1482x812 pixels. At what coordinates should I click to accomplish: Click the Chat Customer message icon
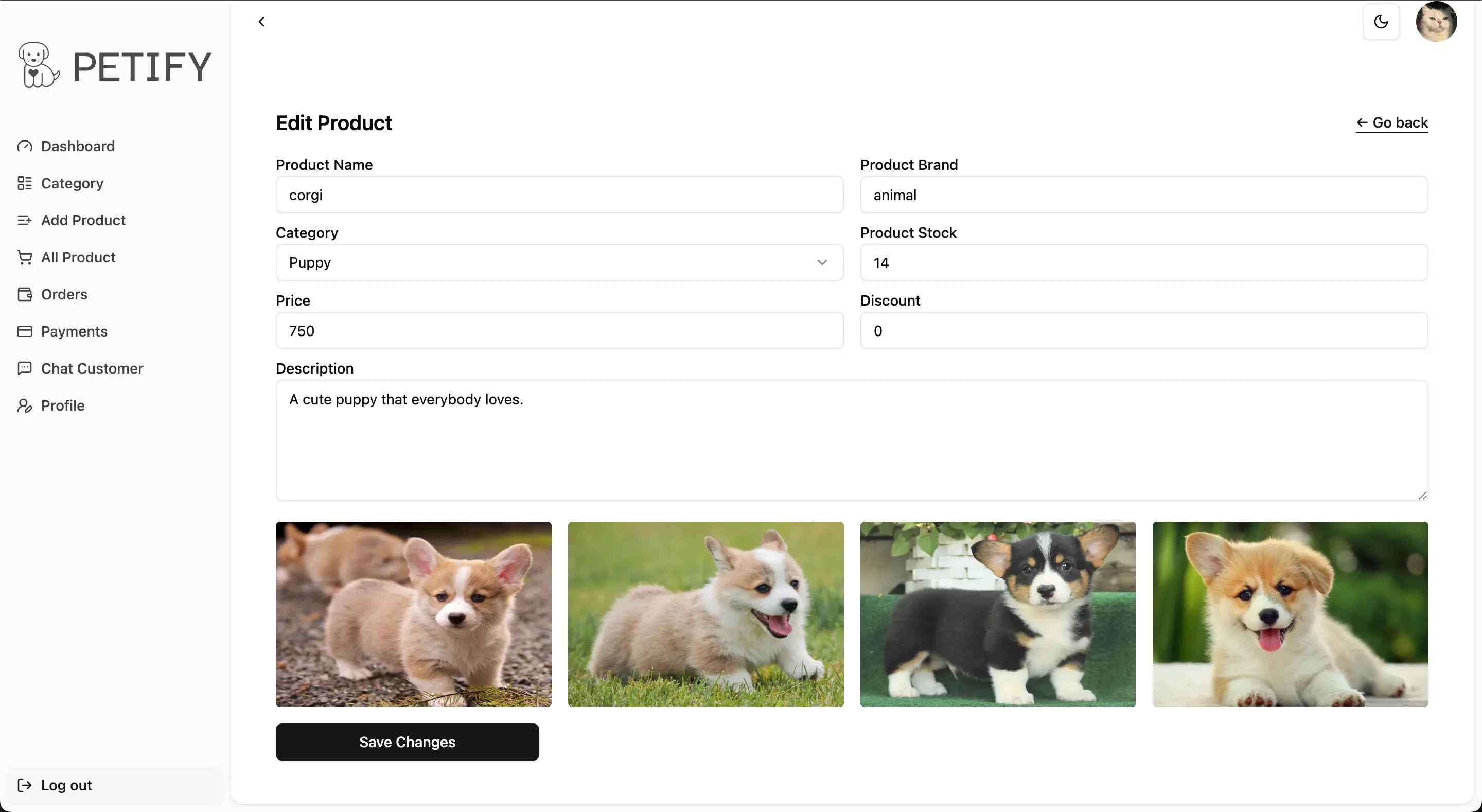pyautogui.click(x=24, y=368)
